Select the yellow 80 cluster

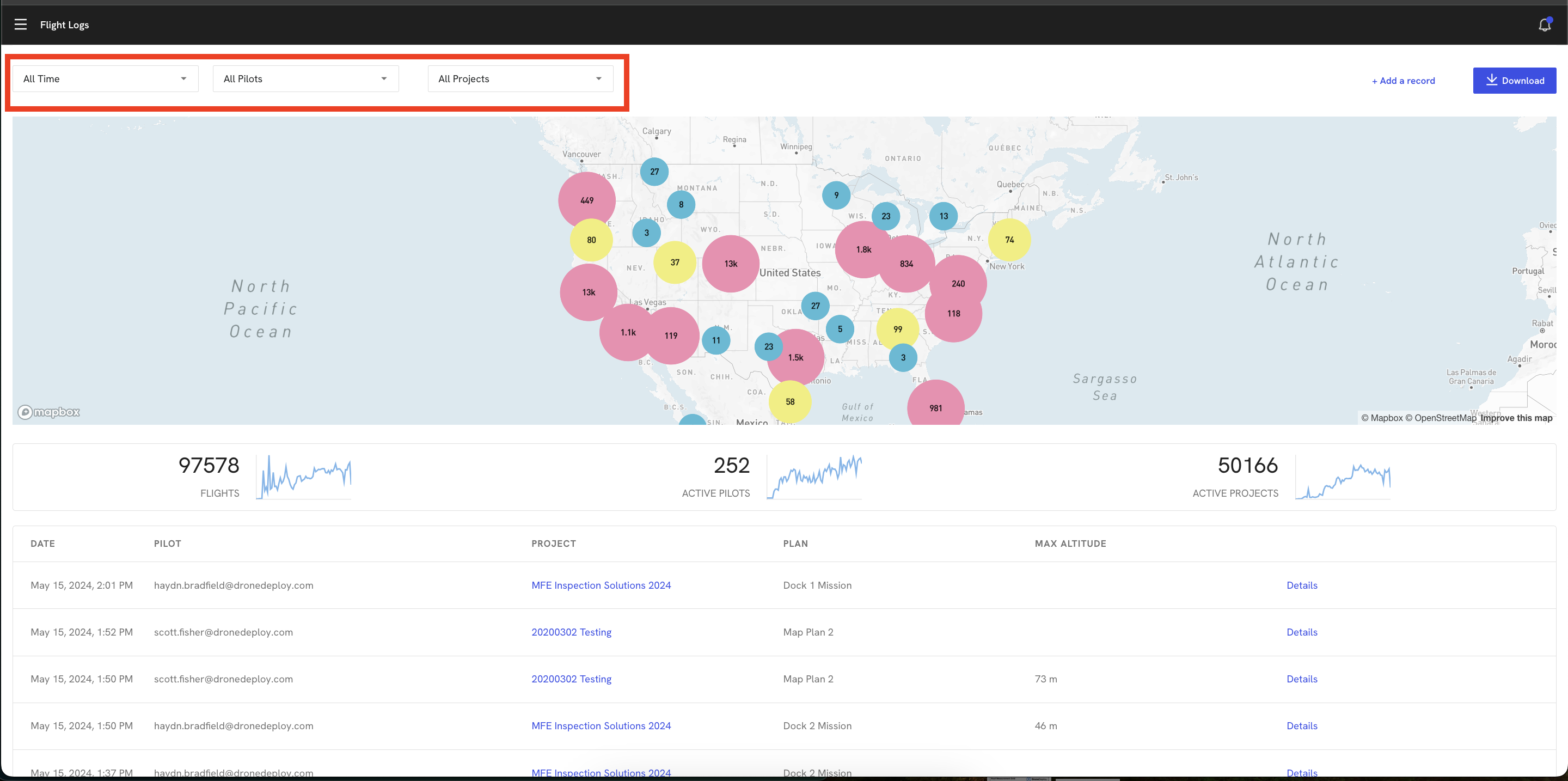click(x=591, y=240)
